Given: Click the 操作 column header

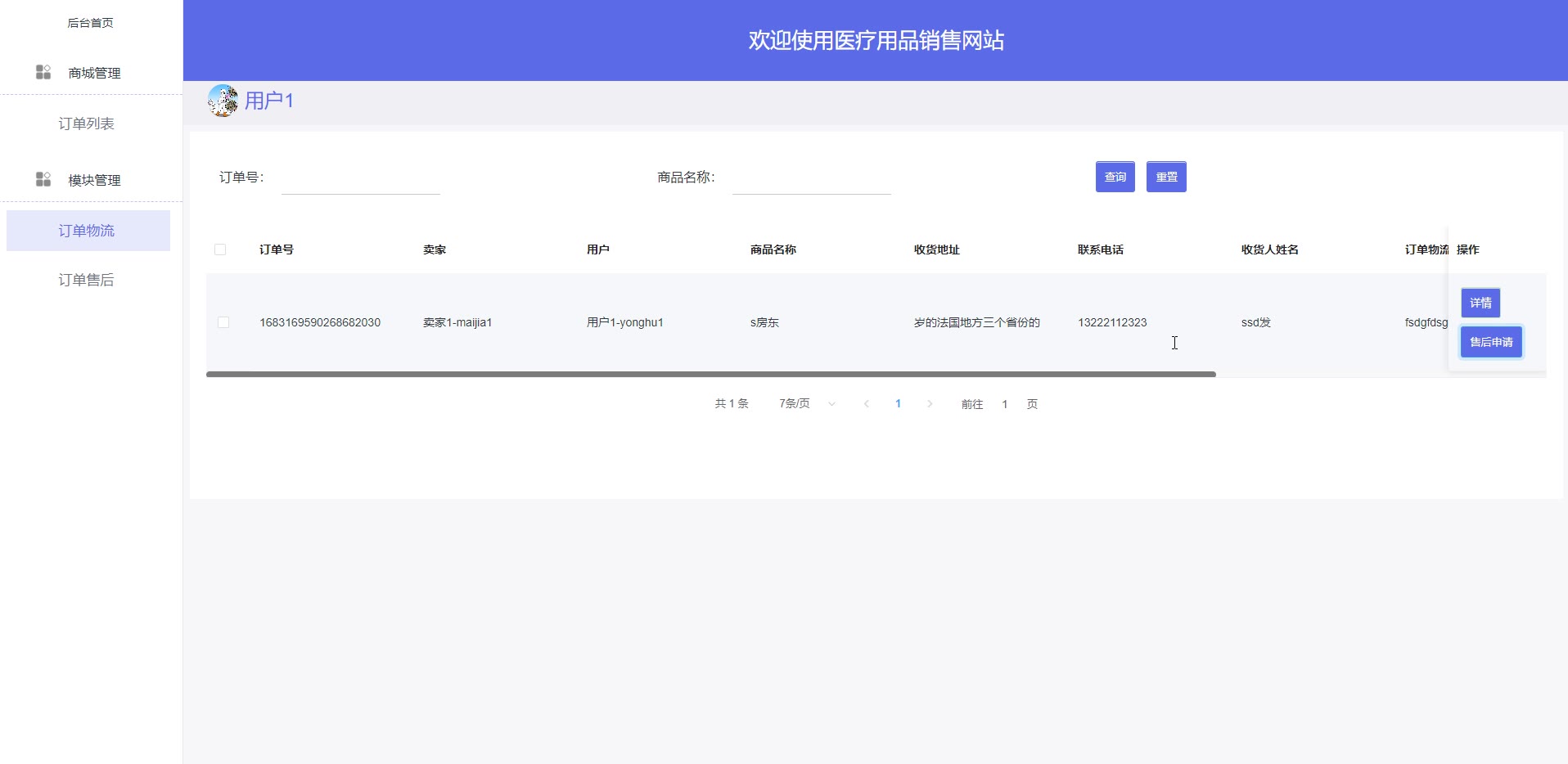Looking at the screenshot, I should [1468, 249].
